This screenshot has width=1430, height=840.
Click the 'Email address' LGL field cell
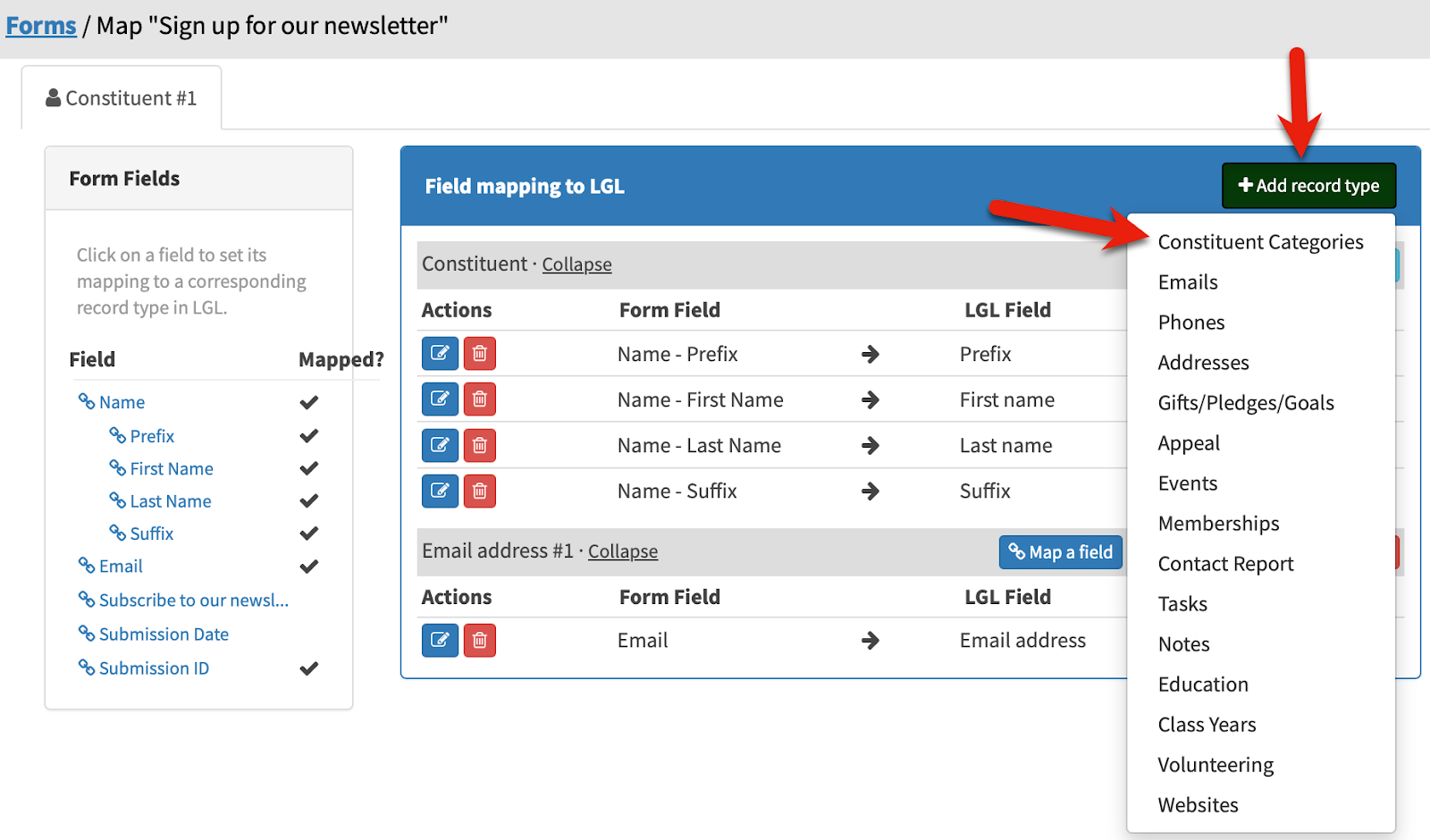1022,640
